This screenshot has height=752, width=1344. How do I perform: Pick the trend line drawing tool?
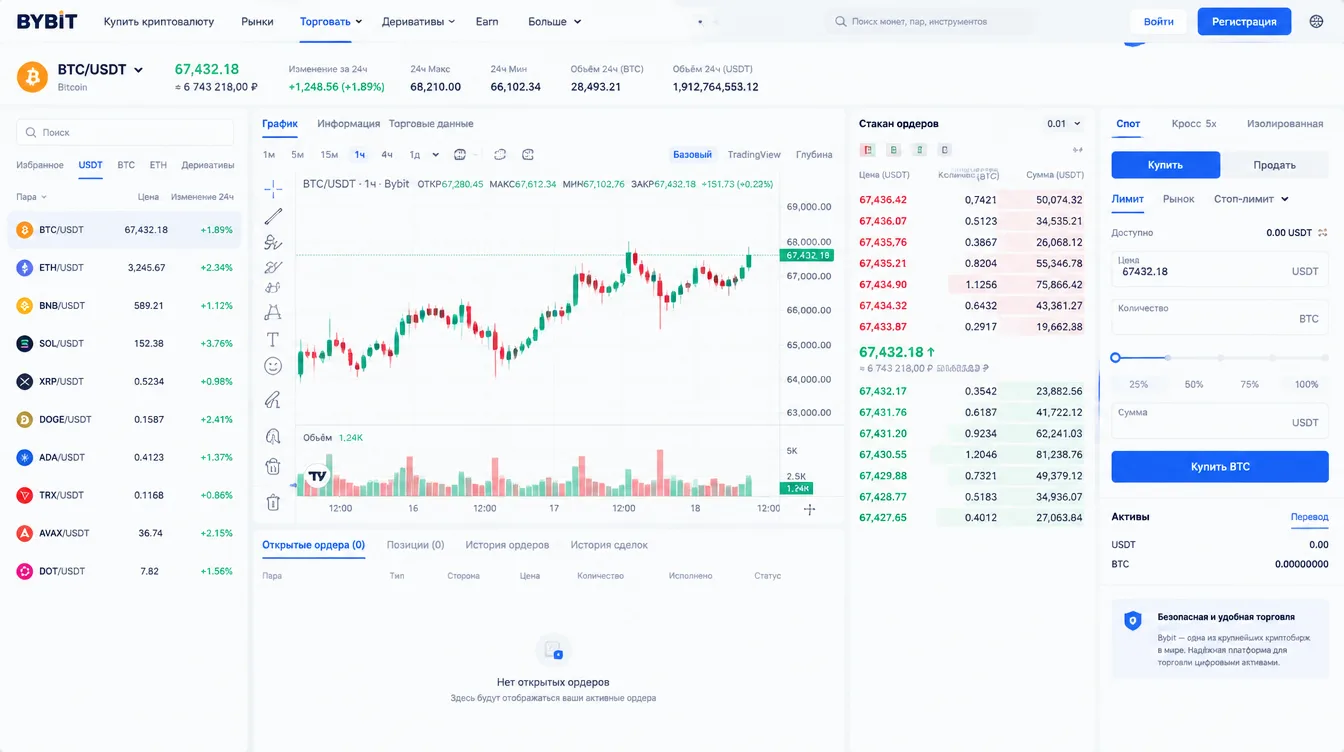coord(273,216)
